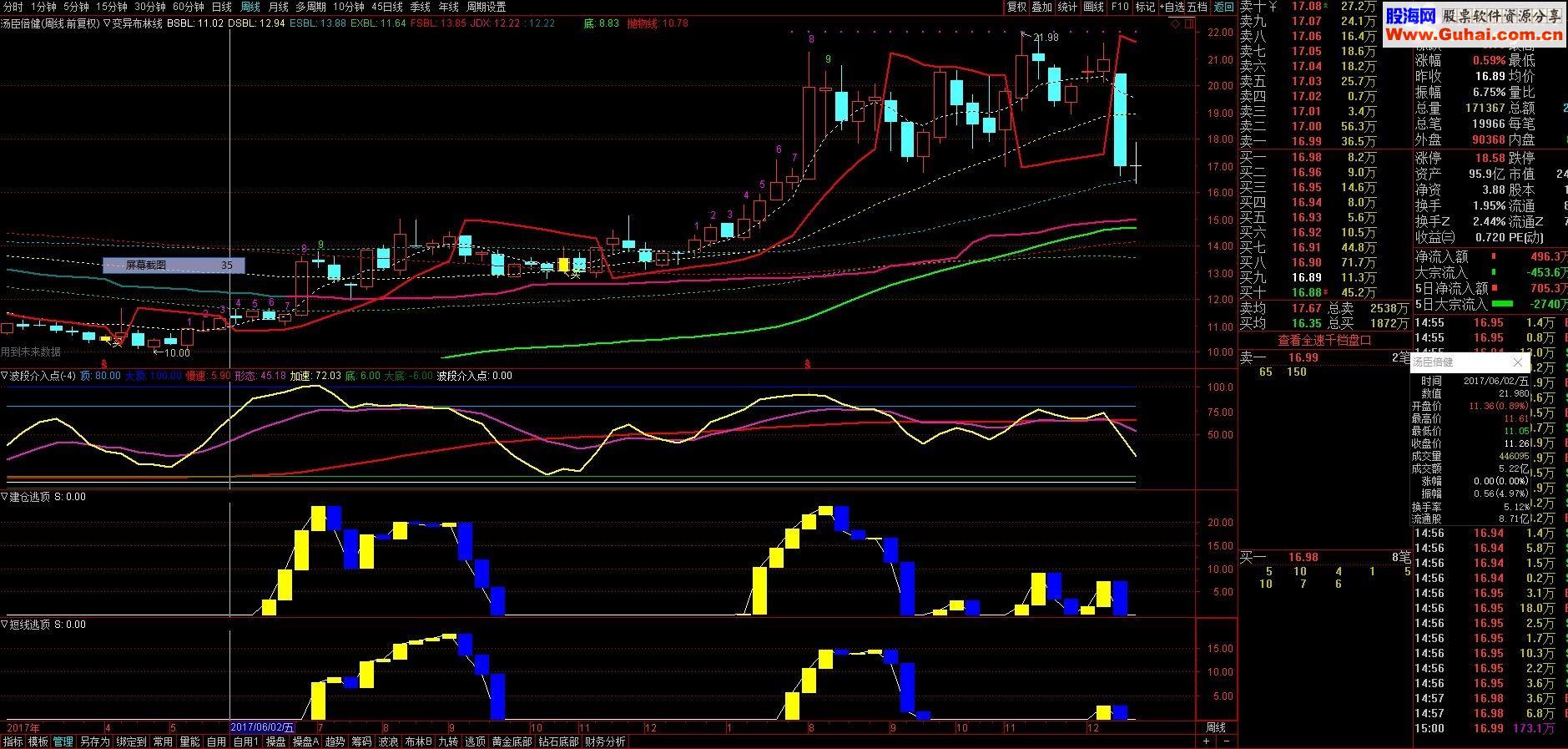Open the 管理 manage tab

point(63,741)
